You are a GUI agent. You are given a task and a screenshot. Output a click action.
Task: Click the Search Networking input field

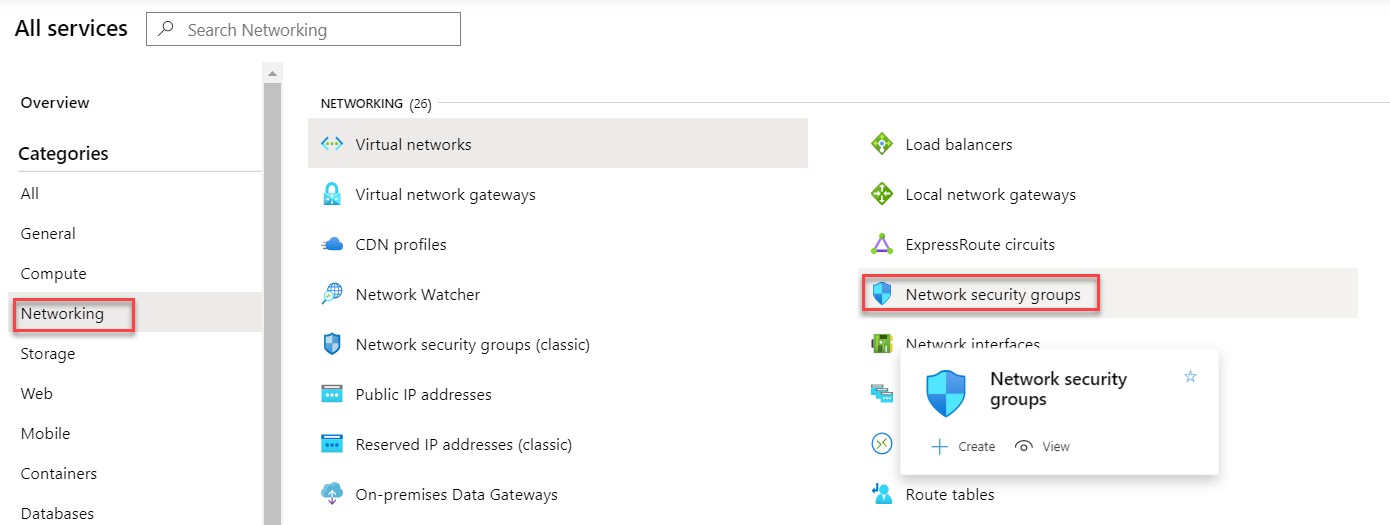click(x=303, y=30)
